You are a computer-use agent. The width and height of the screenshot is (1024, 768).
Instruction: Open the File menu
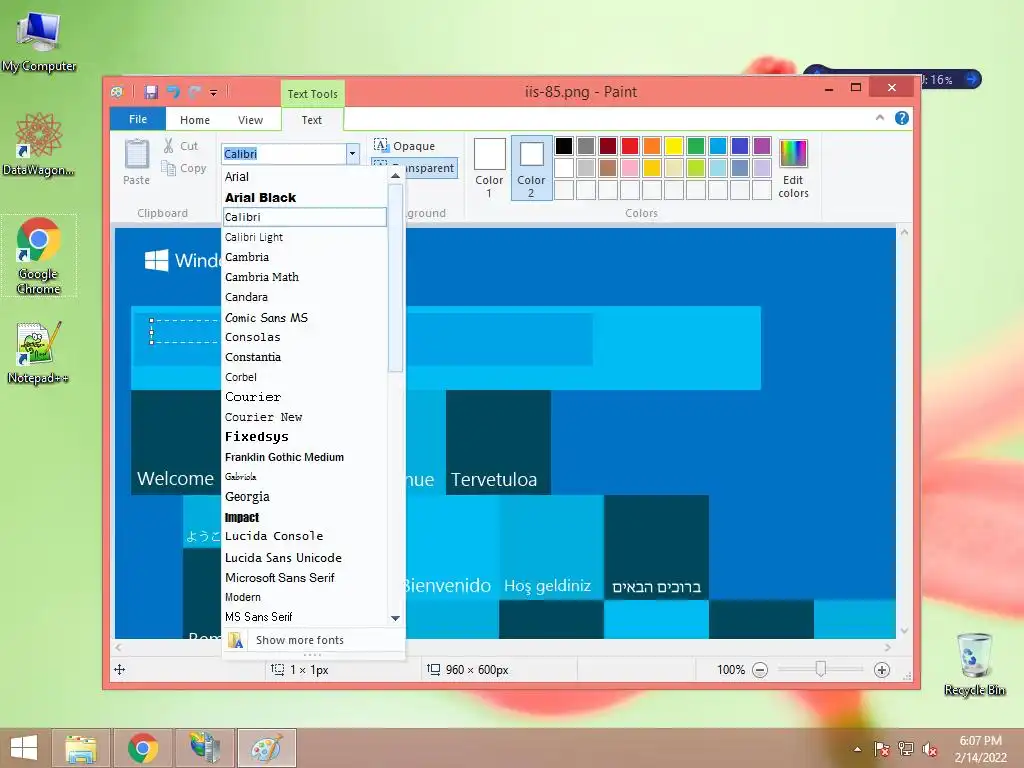tap(138, 120)
